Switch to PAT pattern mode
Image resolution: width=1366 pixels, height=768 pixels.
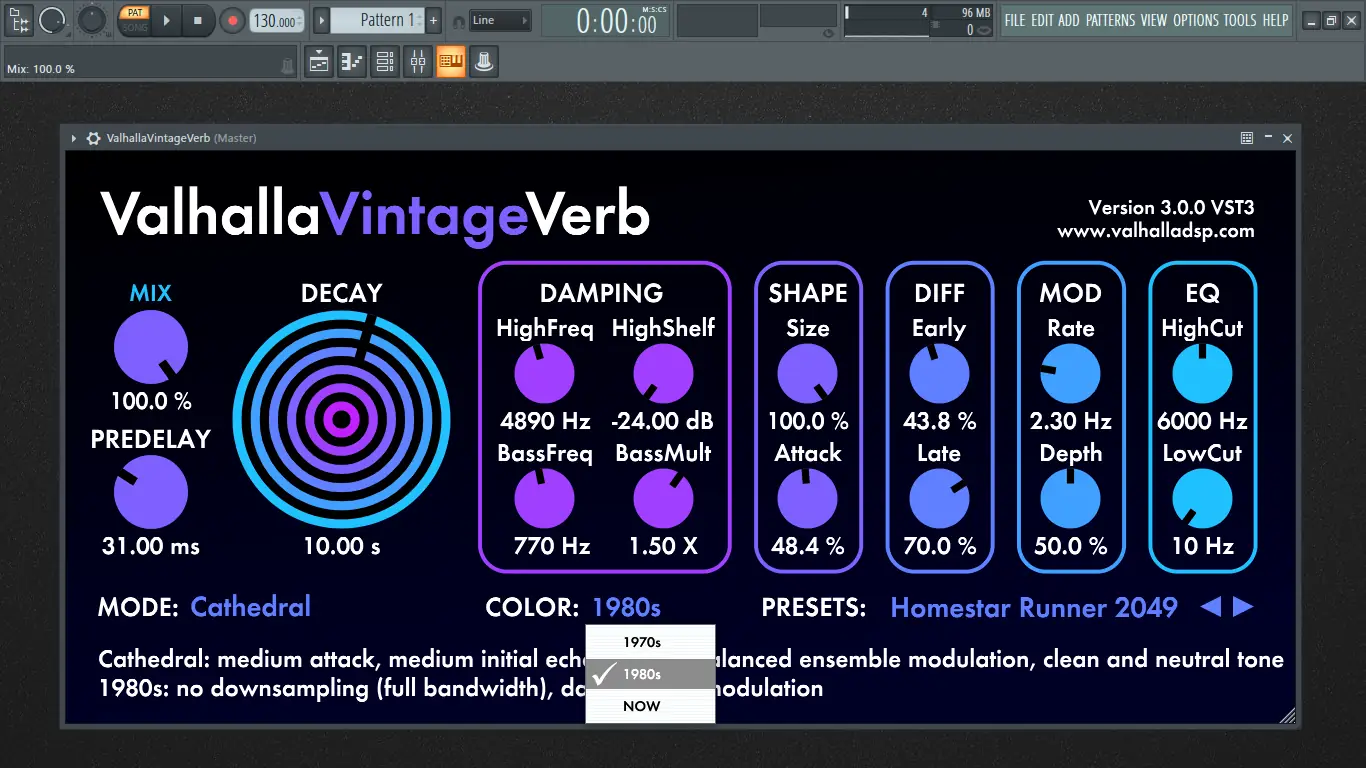(134, 13)
